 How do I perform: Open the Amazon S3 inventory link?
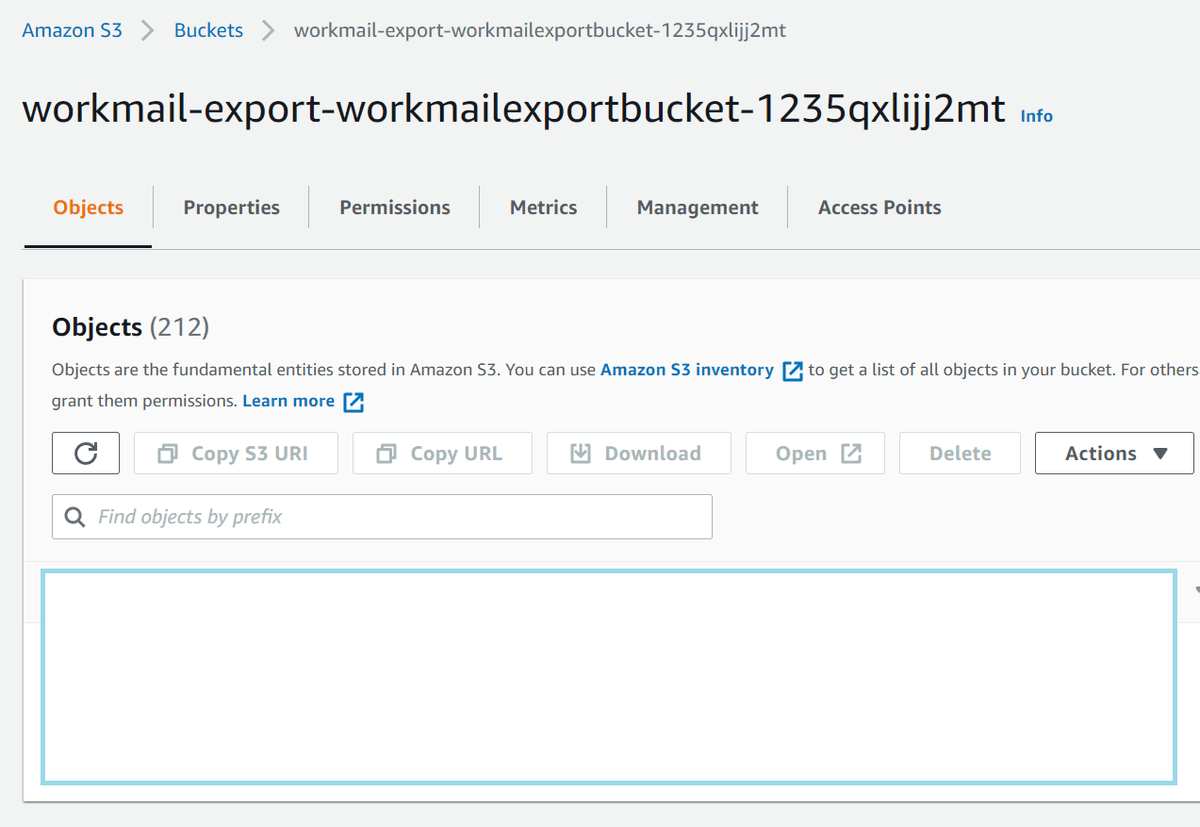[686, 370]
